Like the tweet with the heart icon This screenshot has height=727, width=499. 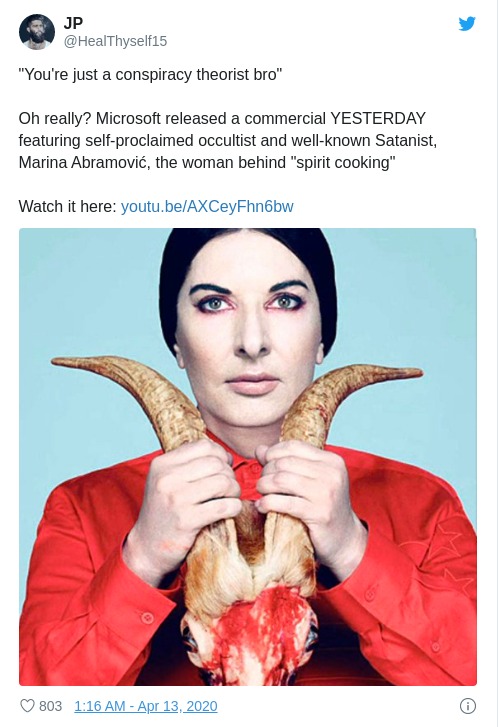coord(27,706)
